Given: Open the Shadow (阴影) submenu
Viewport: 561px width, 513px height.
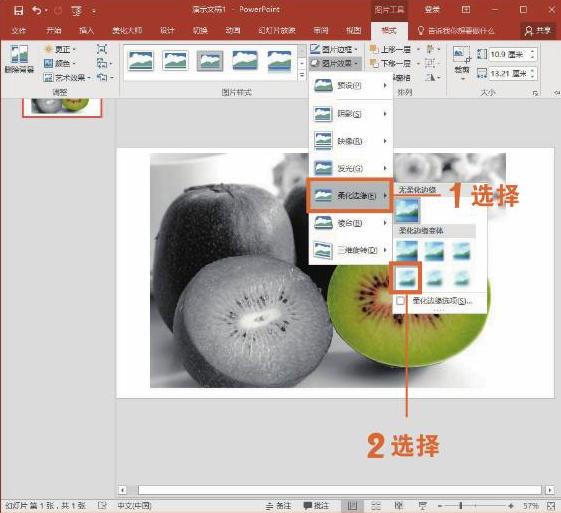Looking at the screenshot, I should click(350, 114).
